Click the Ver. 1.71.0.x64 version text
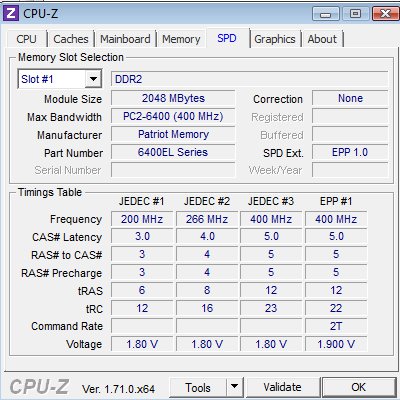The image size is (400, 400). [x=118, y=389]
